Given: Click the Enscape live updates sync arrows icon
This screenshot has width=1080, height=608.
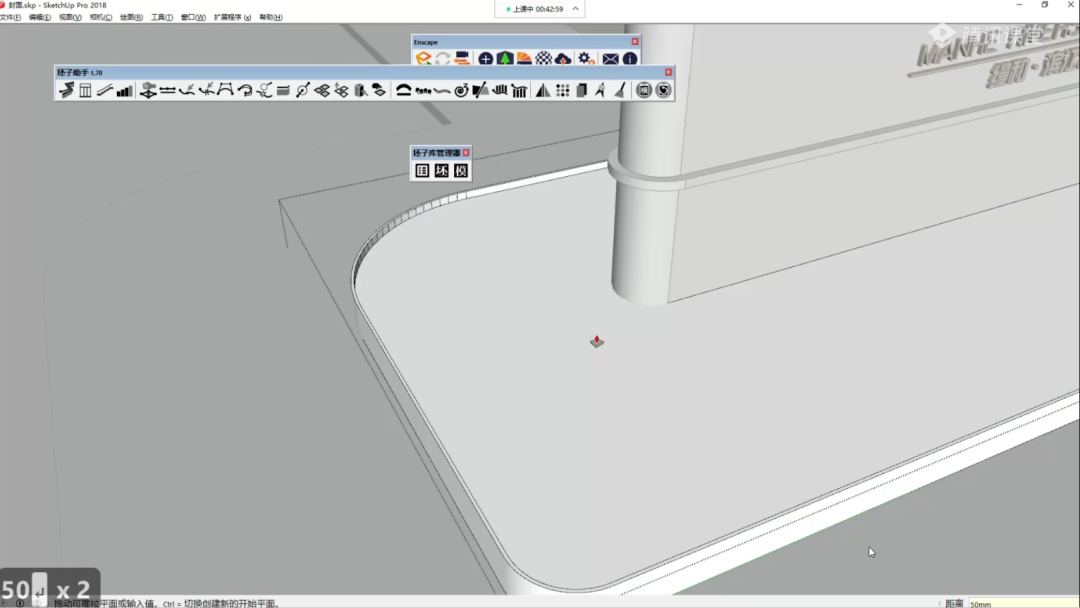Looking at the screenshot, I should point(443,59).
